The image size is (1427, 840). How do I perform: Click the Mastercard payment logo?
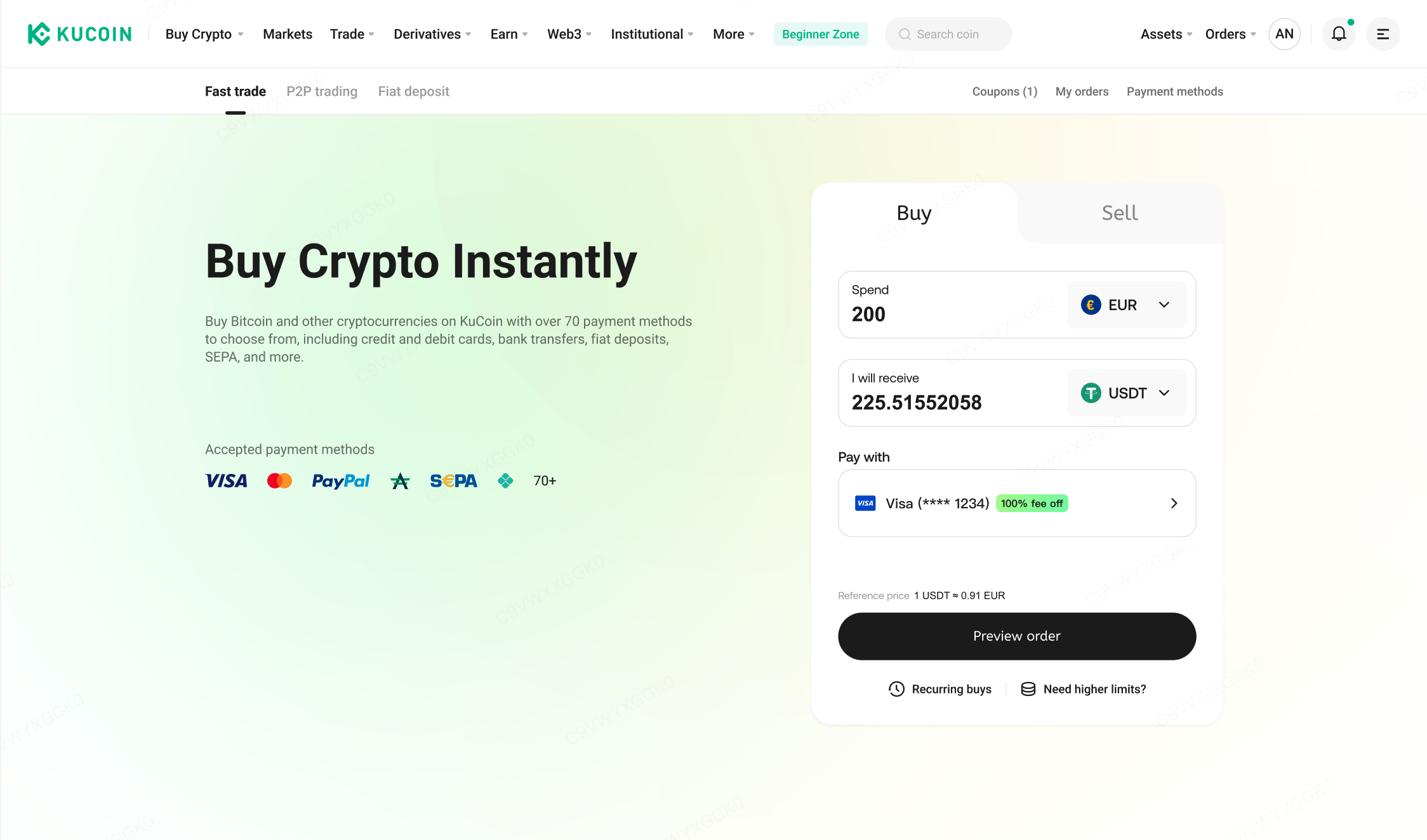pyautogui.click(x=279, y=481)
